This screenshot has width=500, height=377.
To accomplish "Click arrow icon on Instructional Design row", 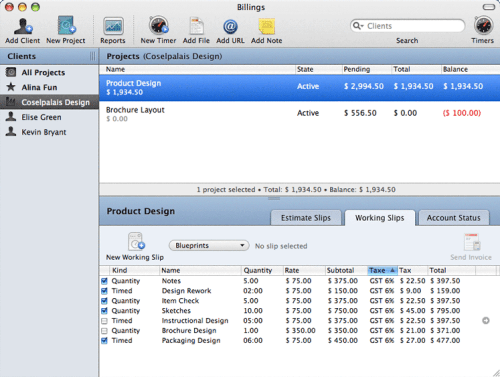I will 486,321.
